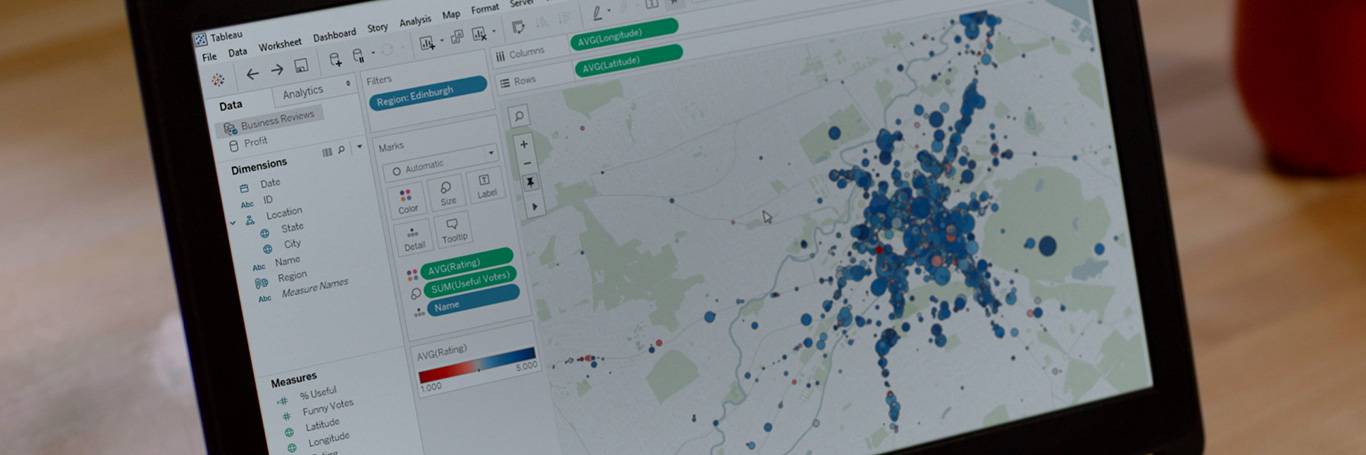
Task: Click the back arrow to undo
Action: click(x=252, y=73)
